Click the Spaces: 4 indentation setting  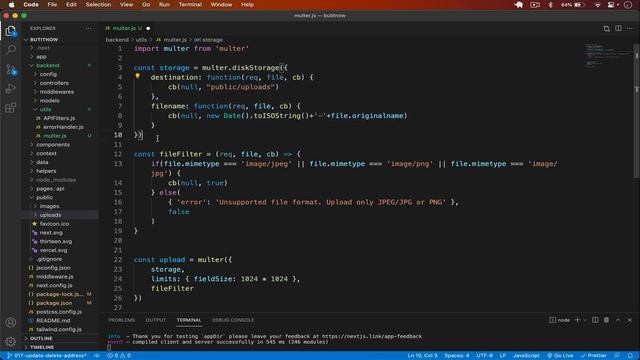click(456, 356)
